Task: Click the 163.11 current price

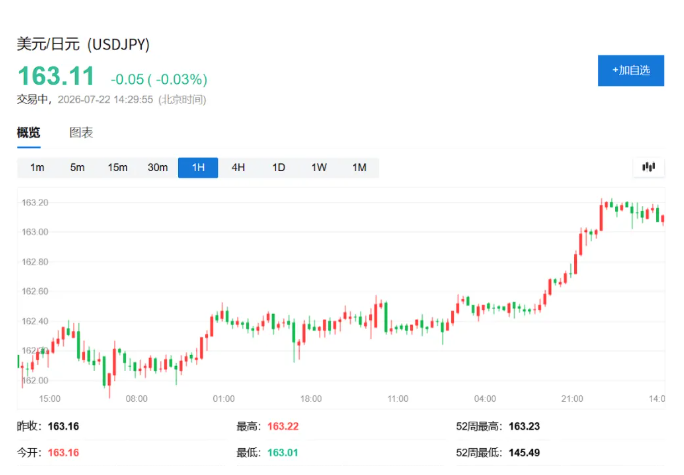Action: coord(56,76)
